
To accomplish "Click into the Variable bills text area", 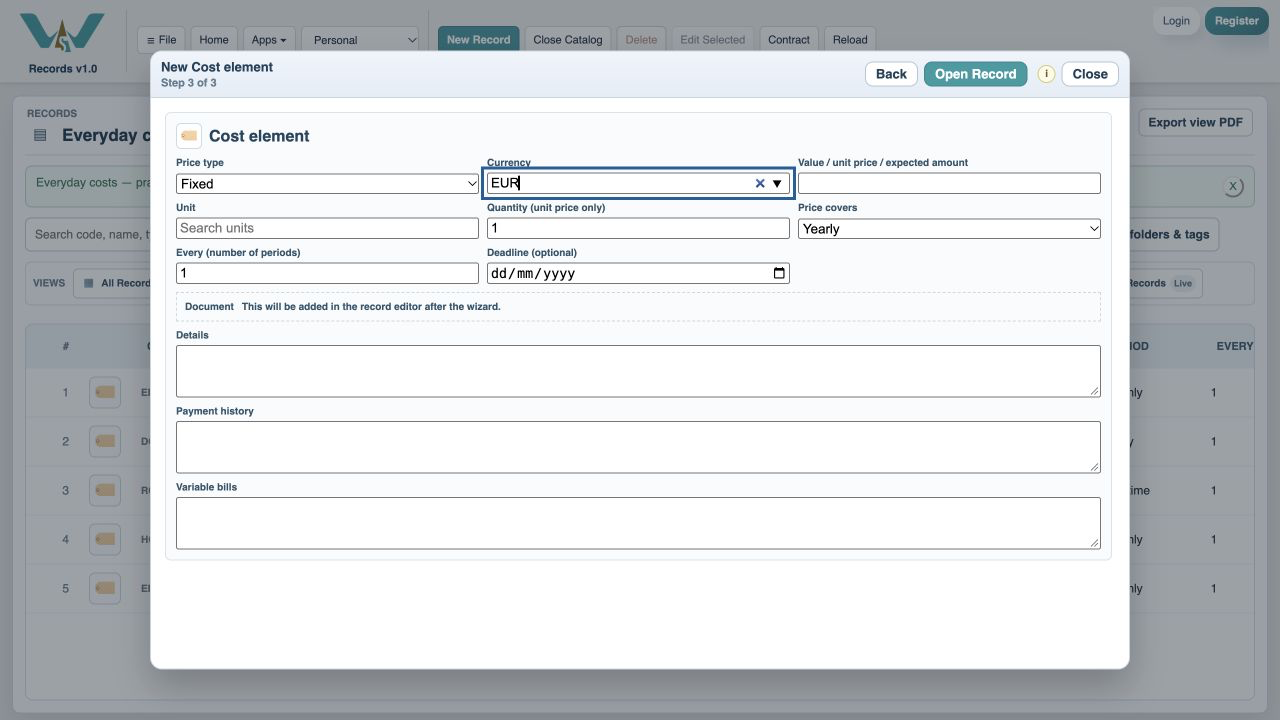I will [x=638, y=523].
